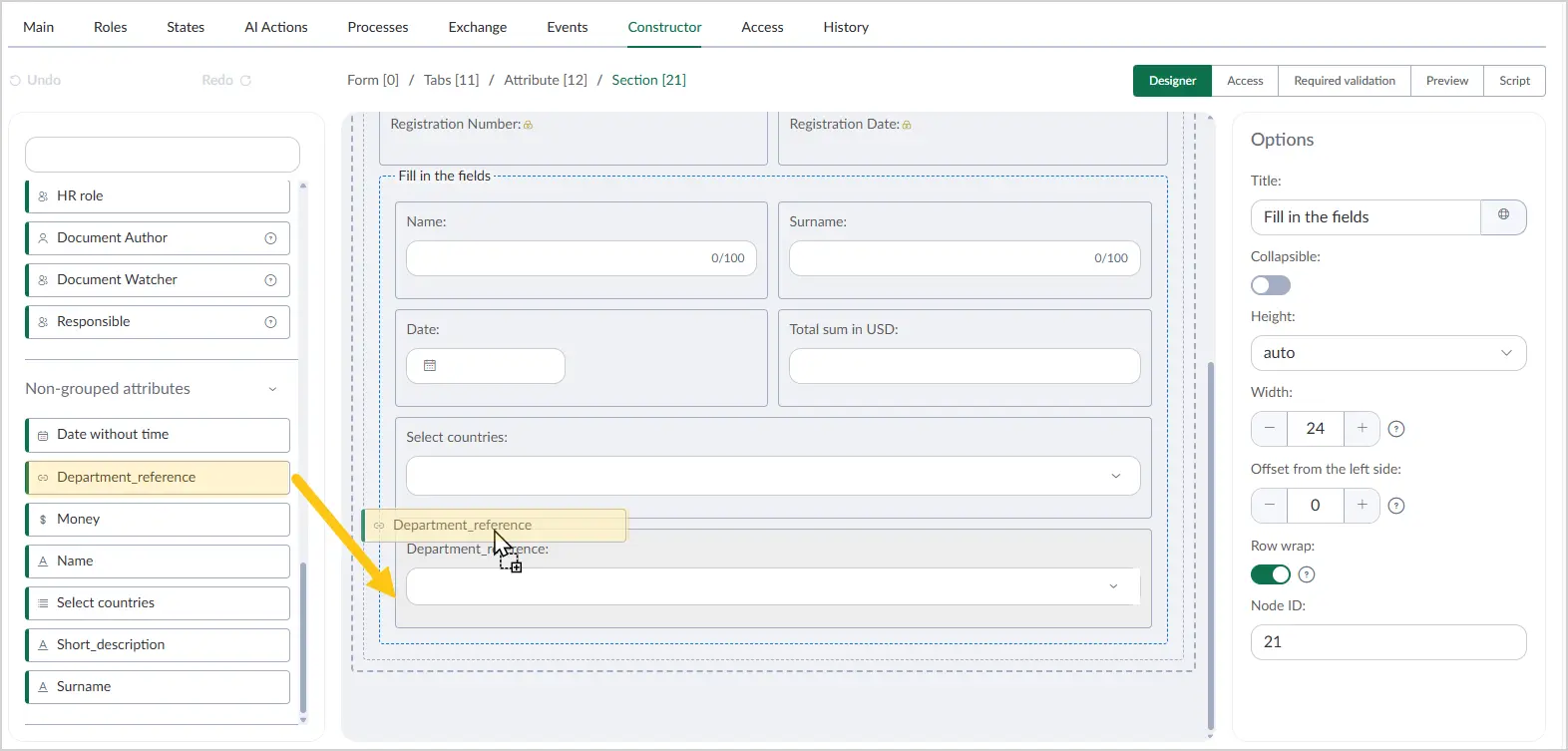
Task: Click the clock icon on Document Author row
Action: tap(270, 238)
